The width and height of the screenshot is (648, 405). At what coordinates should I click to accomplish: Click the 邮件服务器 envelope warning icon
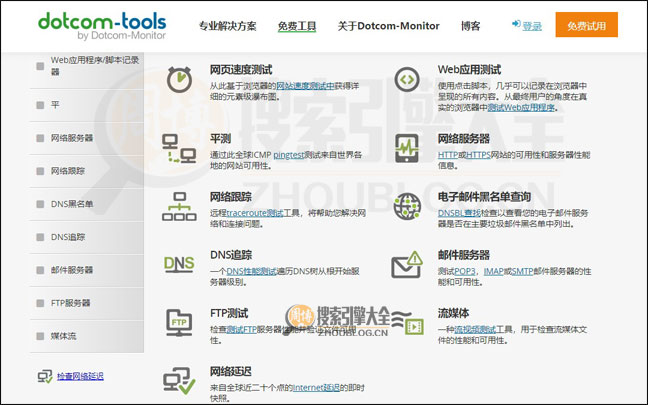(407, 264)
